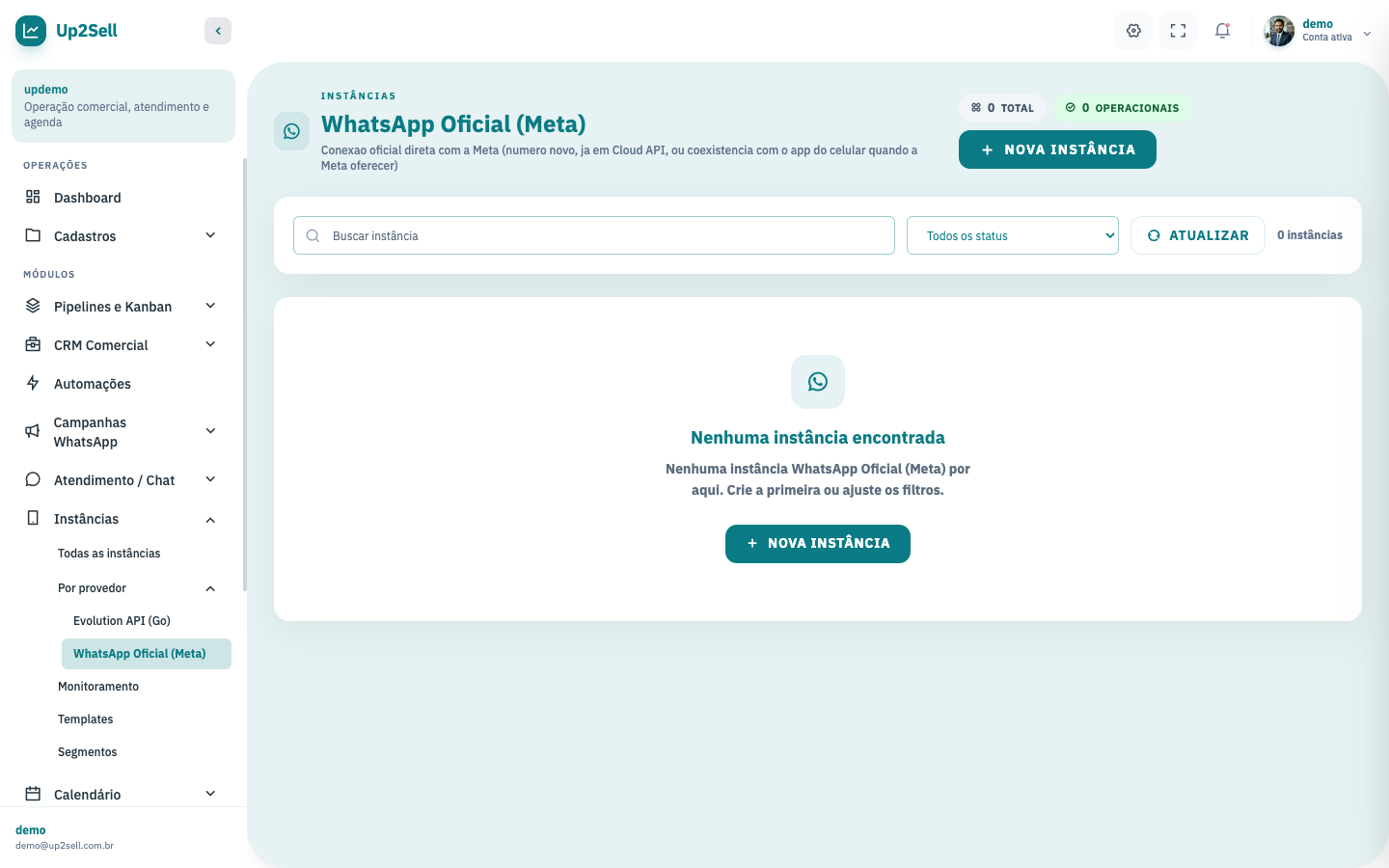Open Segmentos menu item
The height and width of the screenshot is (868, 1389).
88,752
